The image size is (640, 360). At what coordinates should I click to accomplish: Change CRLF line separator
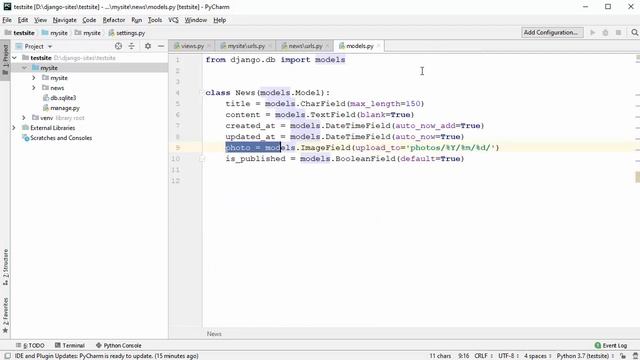coord(483,356)
